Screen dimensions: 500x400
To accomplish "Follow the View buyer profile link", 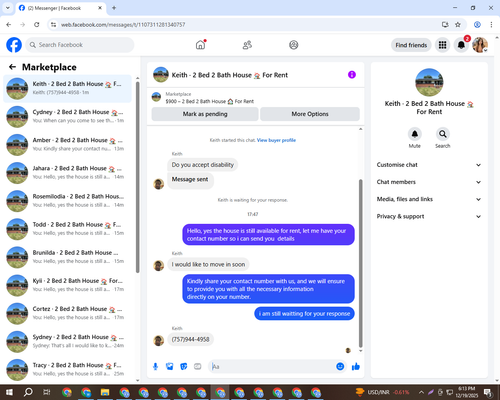I will coord(276,140).
